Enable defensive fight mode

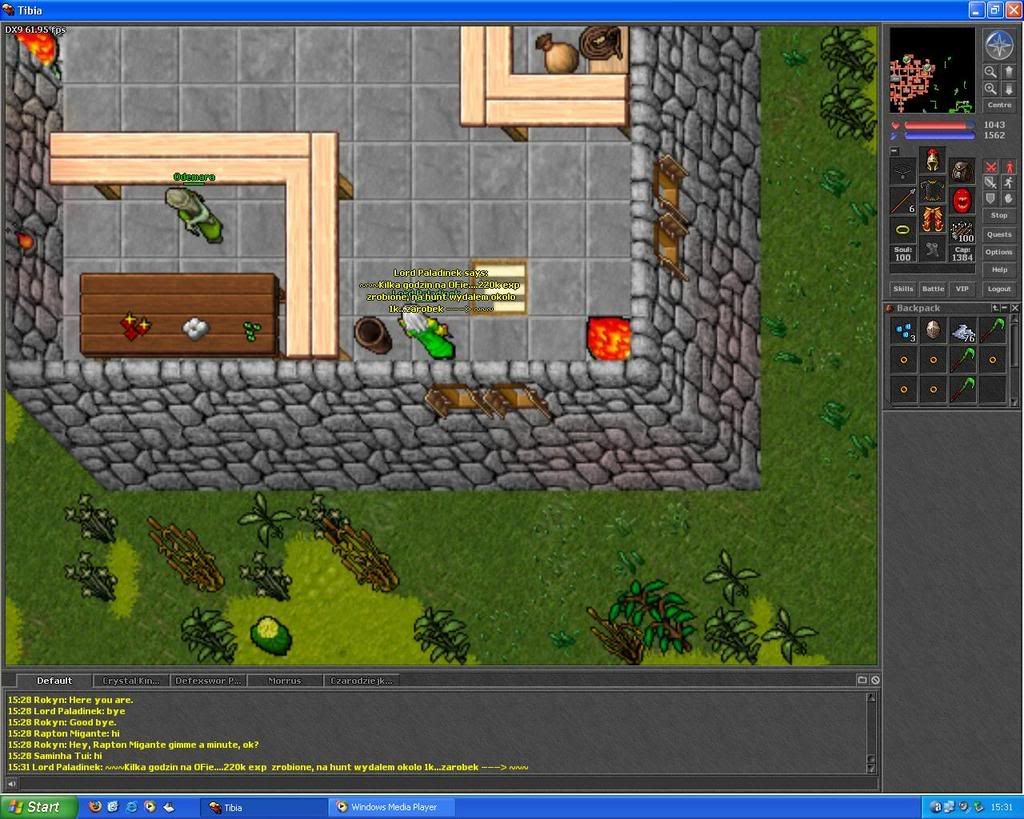(x=991, y=199)
